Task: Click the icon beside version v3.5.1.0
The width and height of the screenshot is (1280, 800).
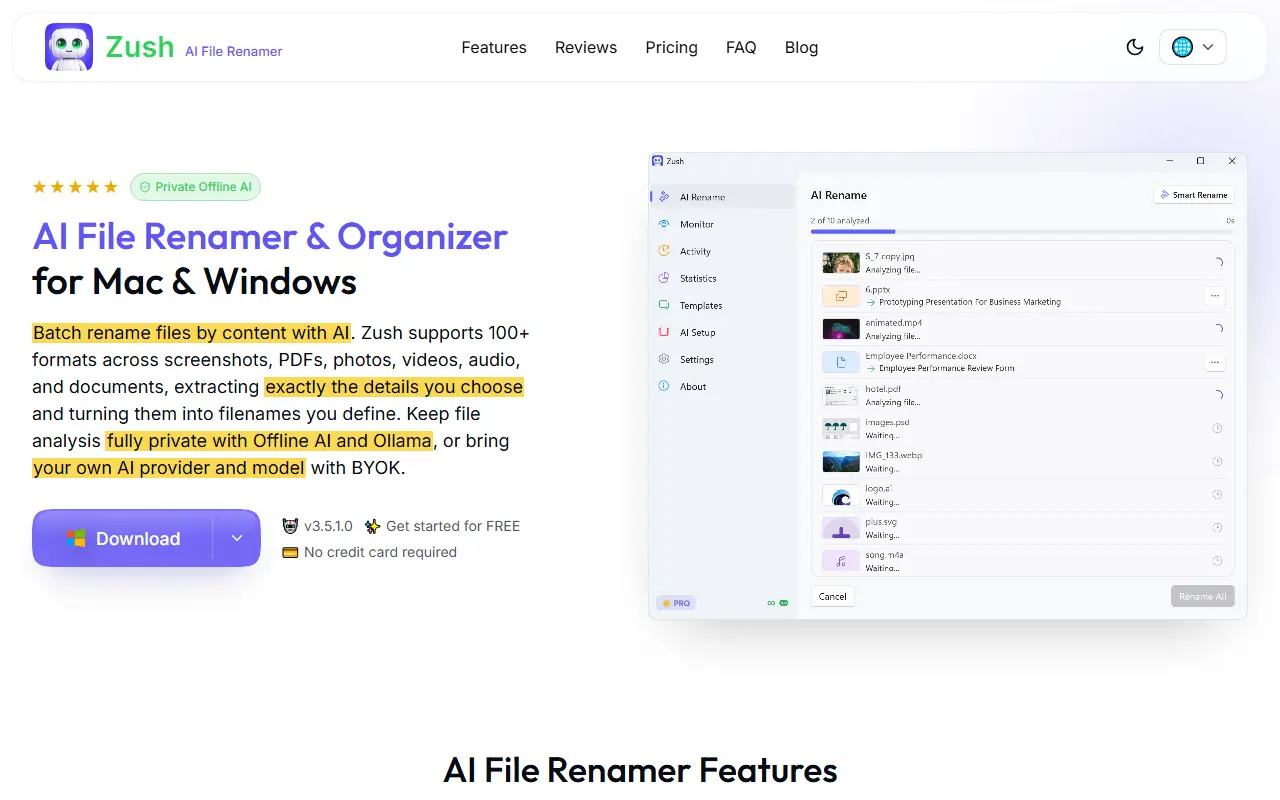Action: [x=290, y=526]
